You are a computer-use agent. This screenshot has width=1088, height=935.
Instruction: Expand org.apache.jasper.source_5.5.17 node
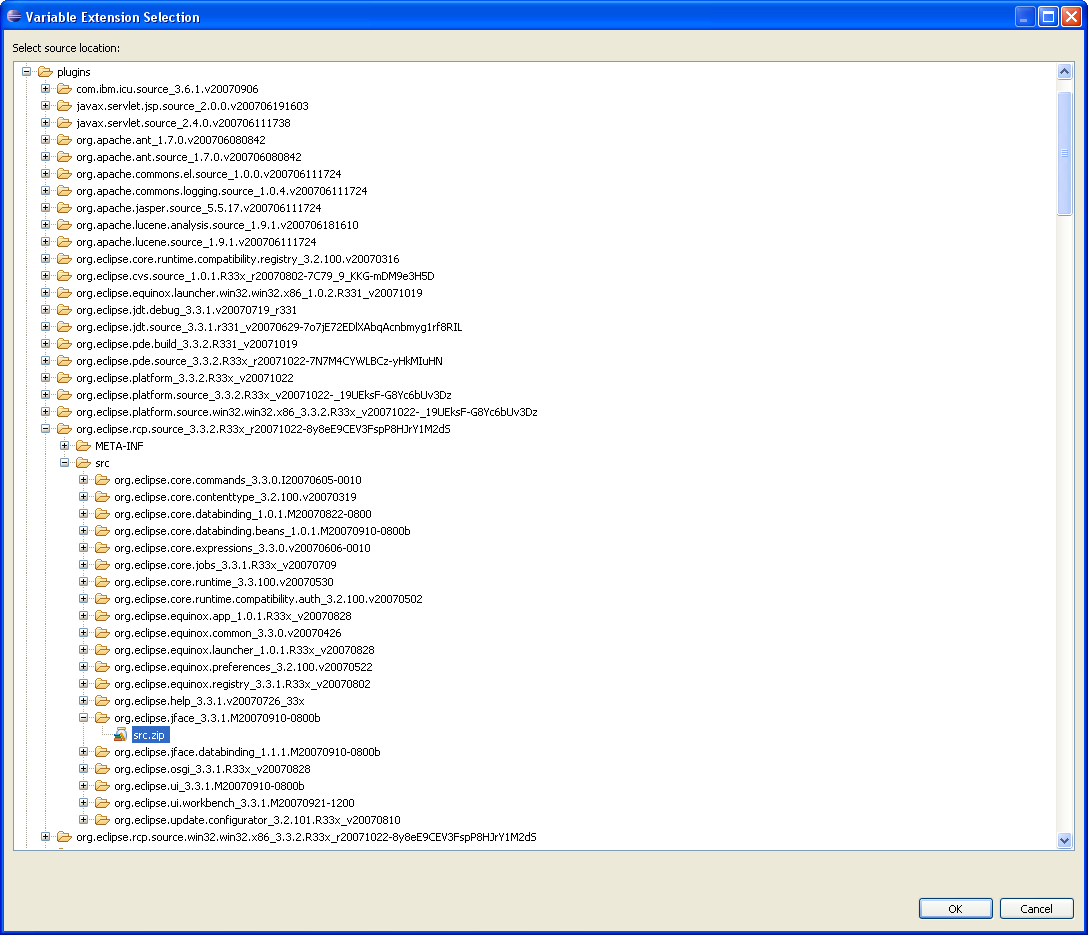click(45, 207)
